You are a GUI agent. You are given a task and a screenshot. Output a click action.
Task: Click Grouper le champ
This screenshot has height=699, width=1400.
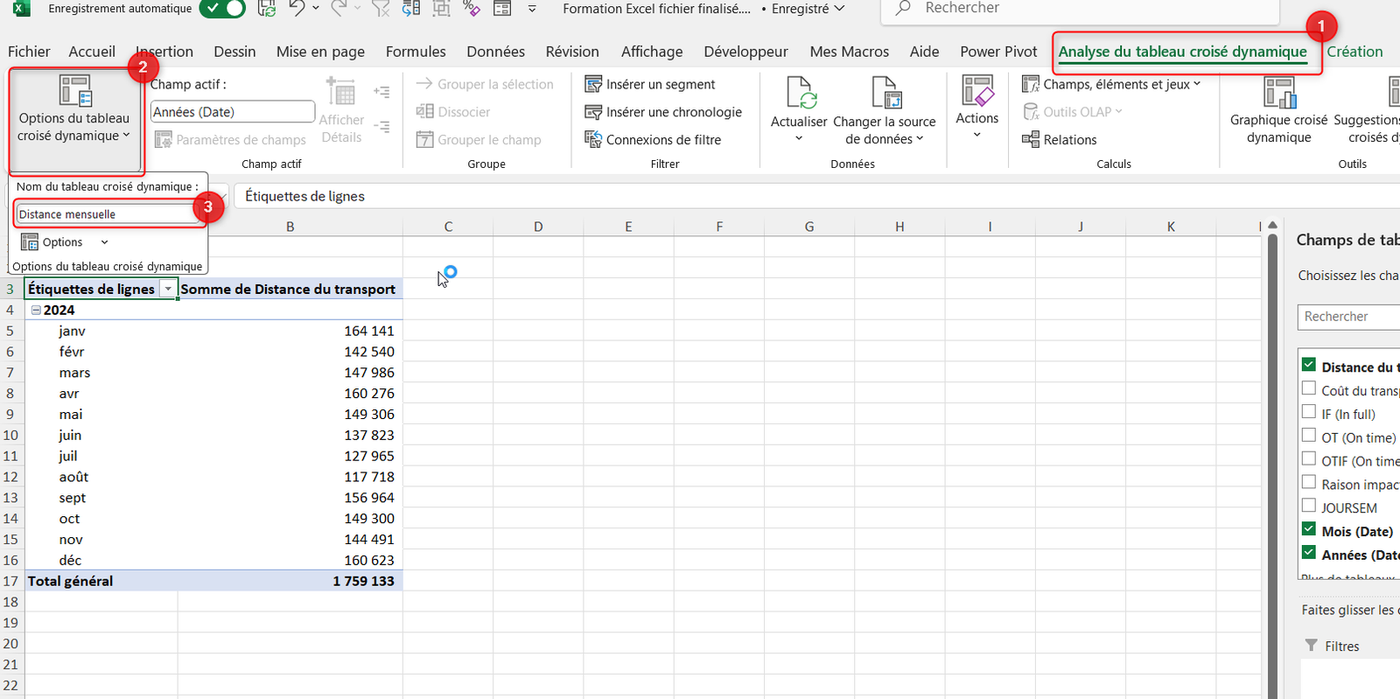(x=478, y=140)
